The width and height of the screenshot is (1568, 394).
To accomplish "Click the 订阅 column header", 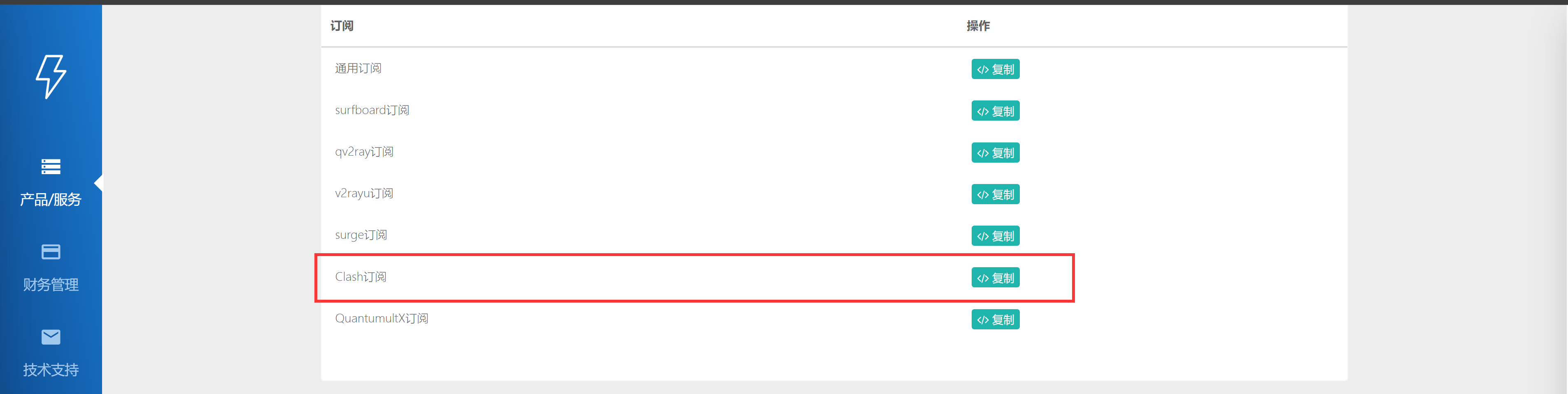I will click(x=342, y=26).
